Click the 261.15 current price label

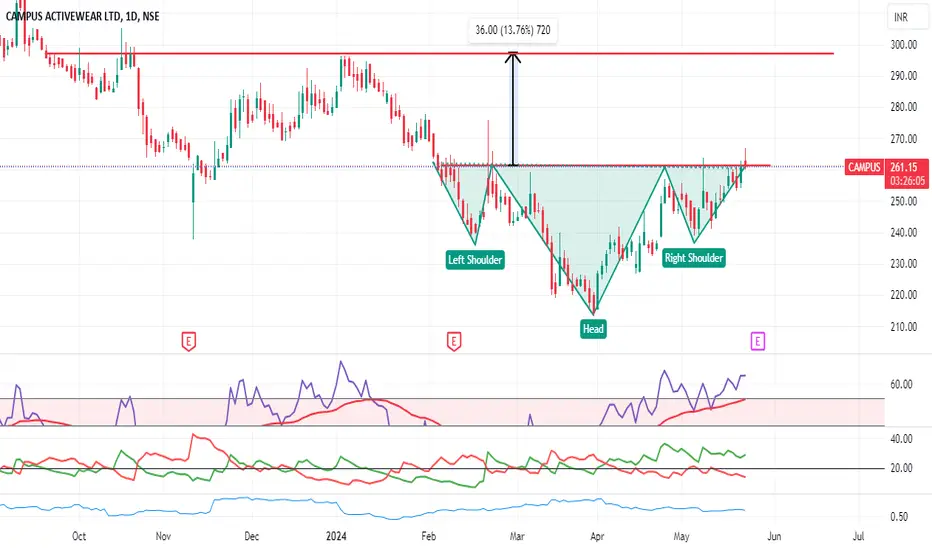903,167
